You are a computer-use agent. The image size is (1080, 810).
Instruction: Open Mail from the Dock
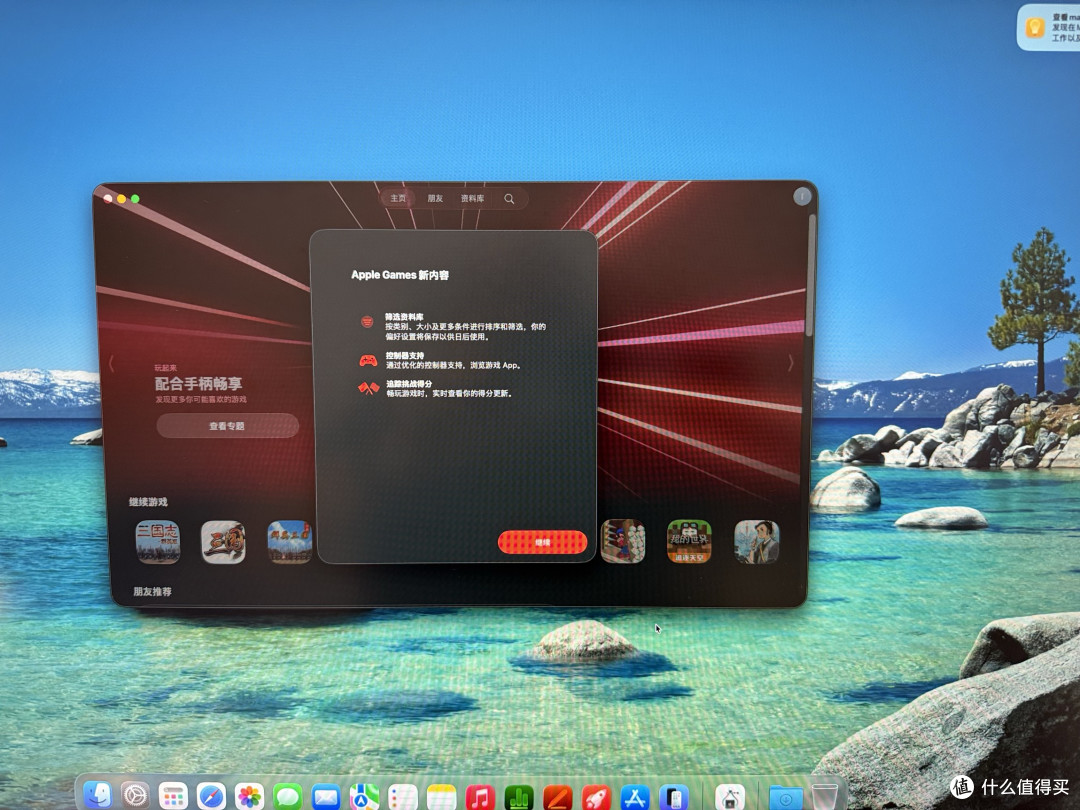(326, 798)
